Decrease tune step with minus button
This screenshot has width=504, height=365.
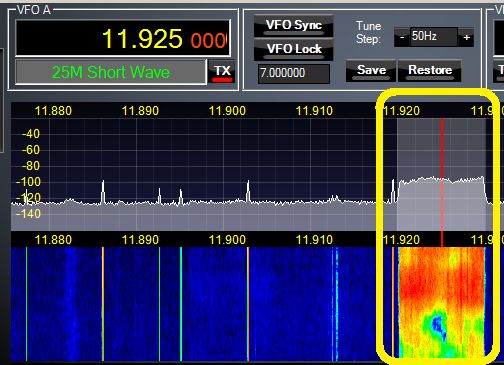click(402, 37)
